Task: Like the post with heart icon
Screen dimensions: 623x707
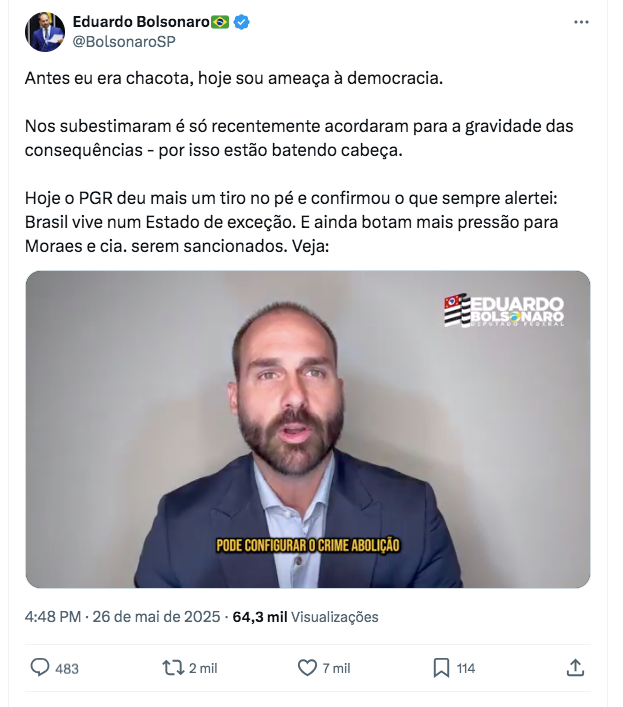Action: [307, 668]
